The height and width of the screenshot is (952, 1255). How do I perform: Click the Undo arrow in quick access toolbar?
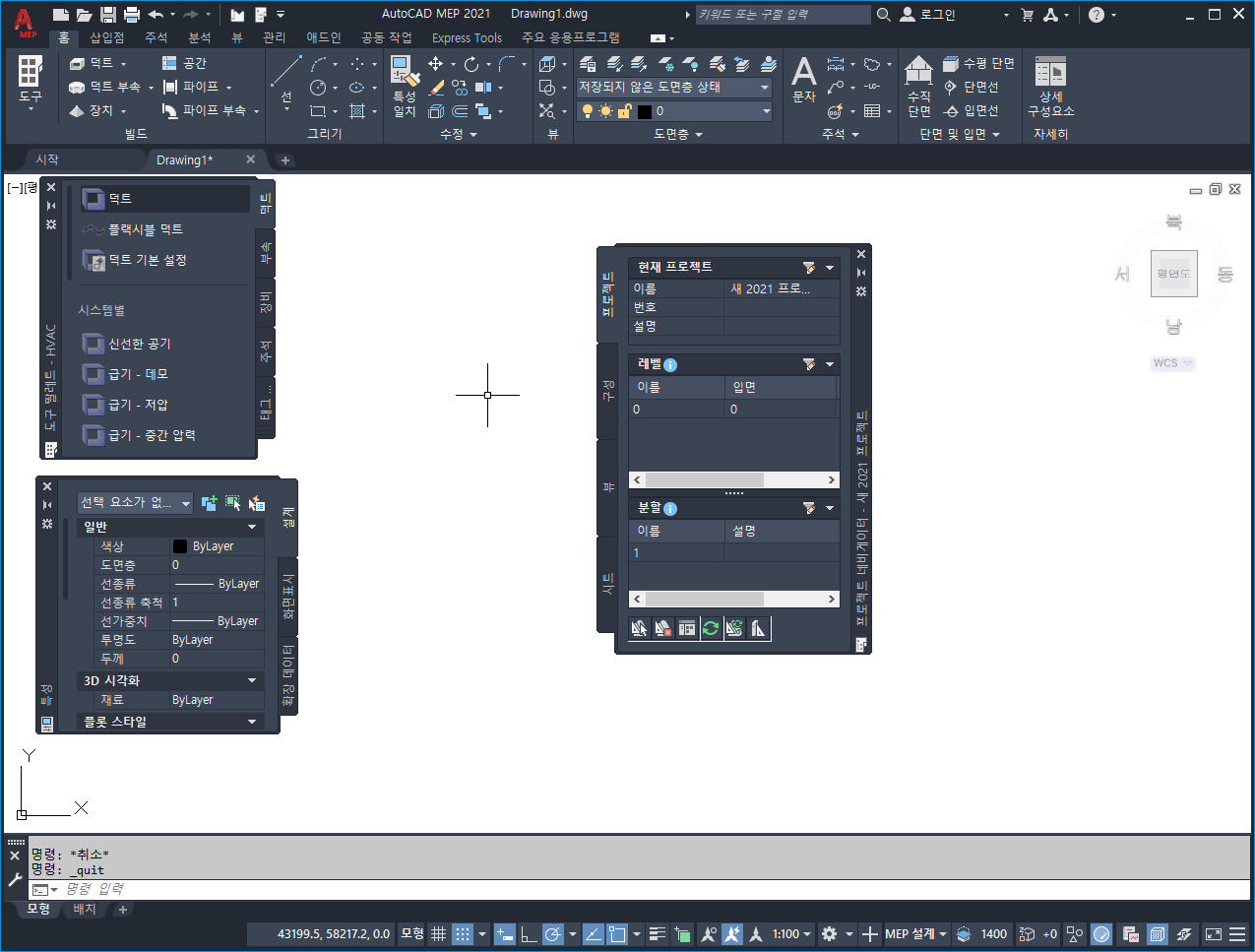point(156,14)
